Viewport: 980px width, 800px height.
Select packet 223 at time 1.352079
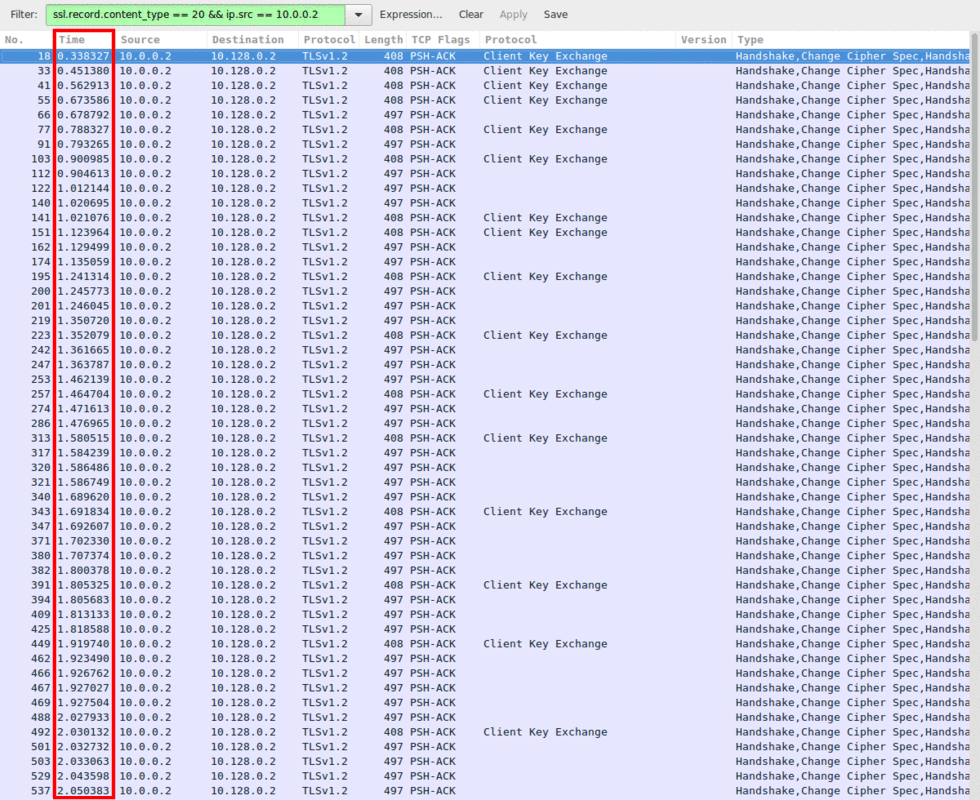pyautogui.click(x=485, y=335)
